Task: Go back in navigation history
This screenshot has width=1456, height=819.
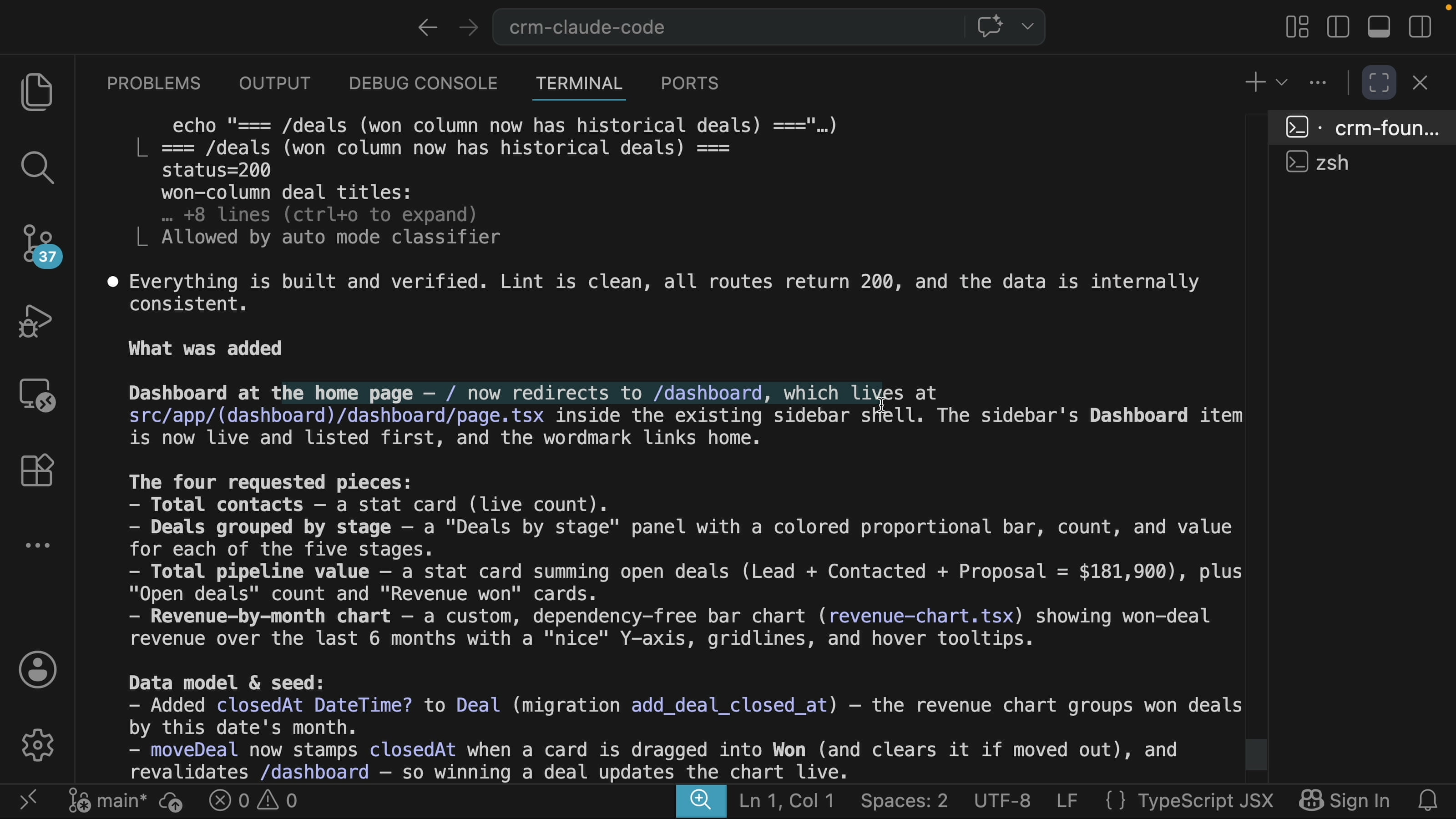Action: click(x=427, y=27)
